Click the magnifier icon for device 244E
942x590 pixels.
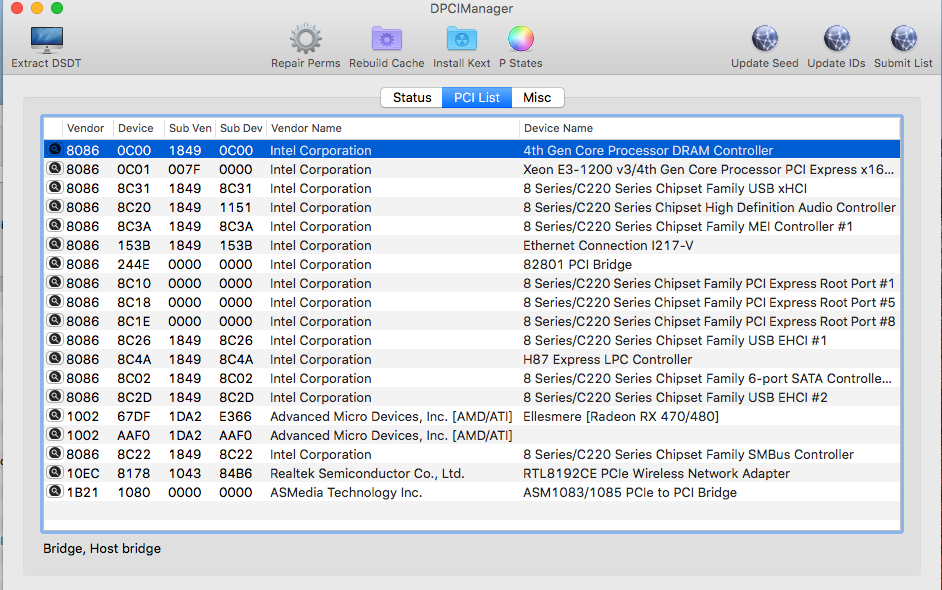(x=55, y=263)
